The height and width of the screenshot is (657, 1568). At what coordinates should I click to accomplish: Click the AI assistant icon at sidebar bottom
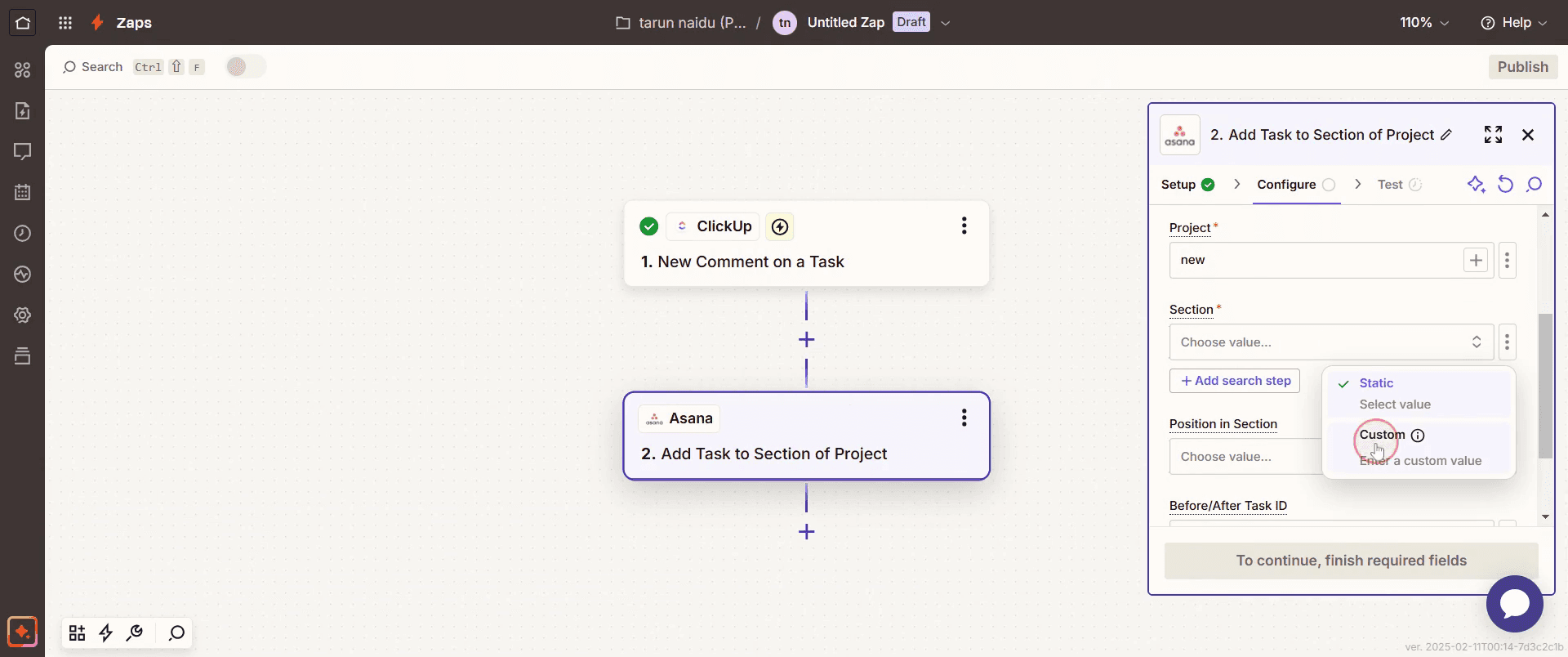tap(23, 632)
